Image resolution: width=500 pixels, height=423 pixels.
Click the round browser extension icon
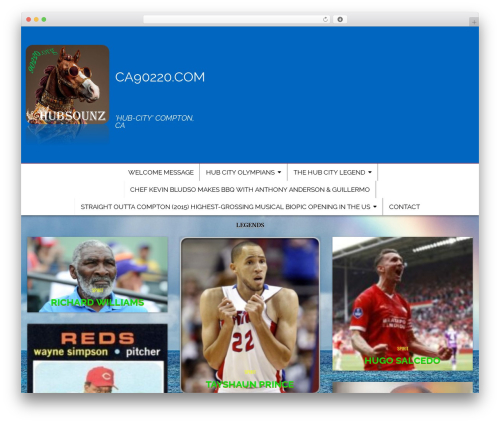click(x=340, y=19)
